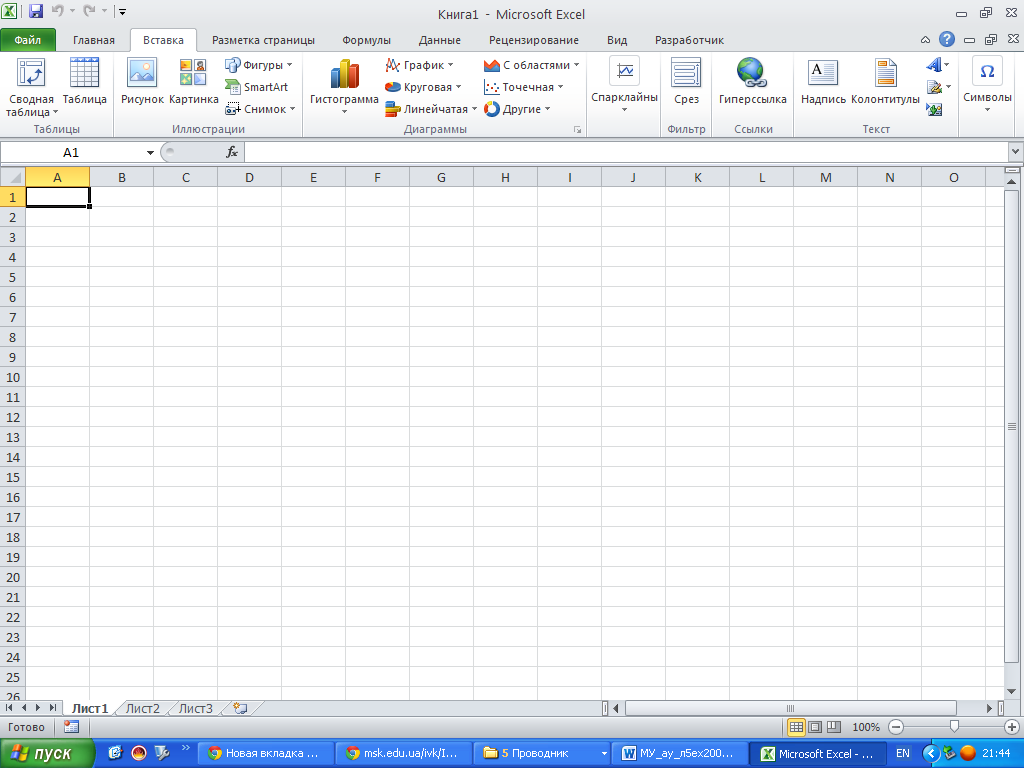
Task: Expand the formula bar
Action: 1015,152
